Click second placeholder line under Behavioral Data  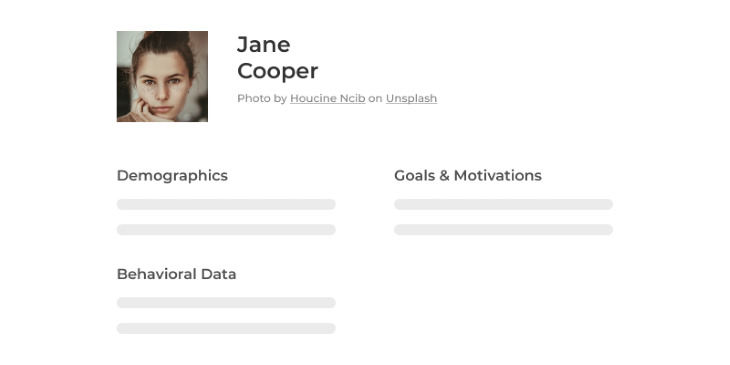pyautogui.click(x=226, y=328)
